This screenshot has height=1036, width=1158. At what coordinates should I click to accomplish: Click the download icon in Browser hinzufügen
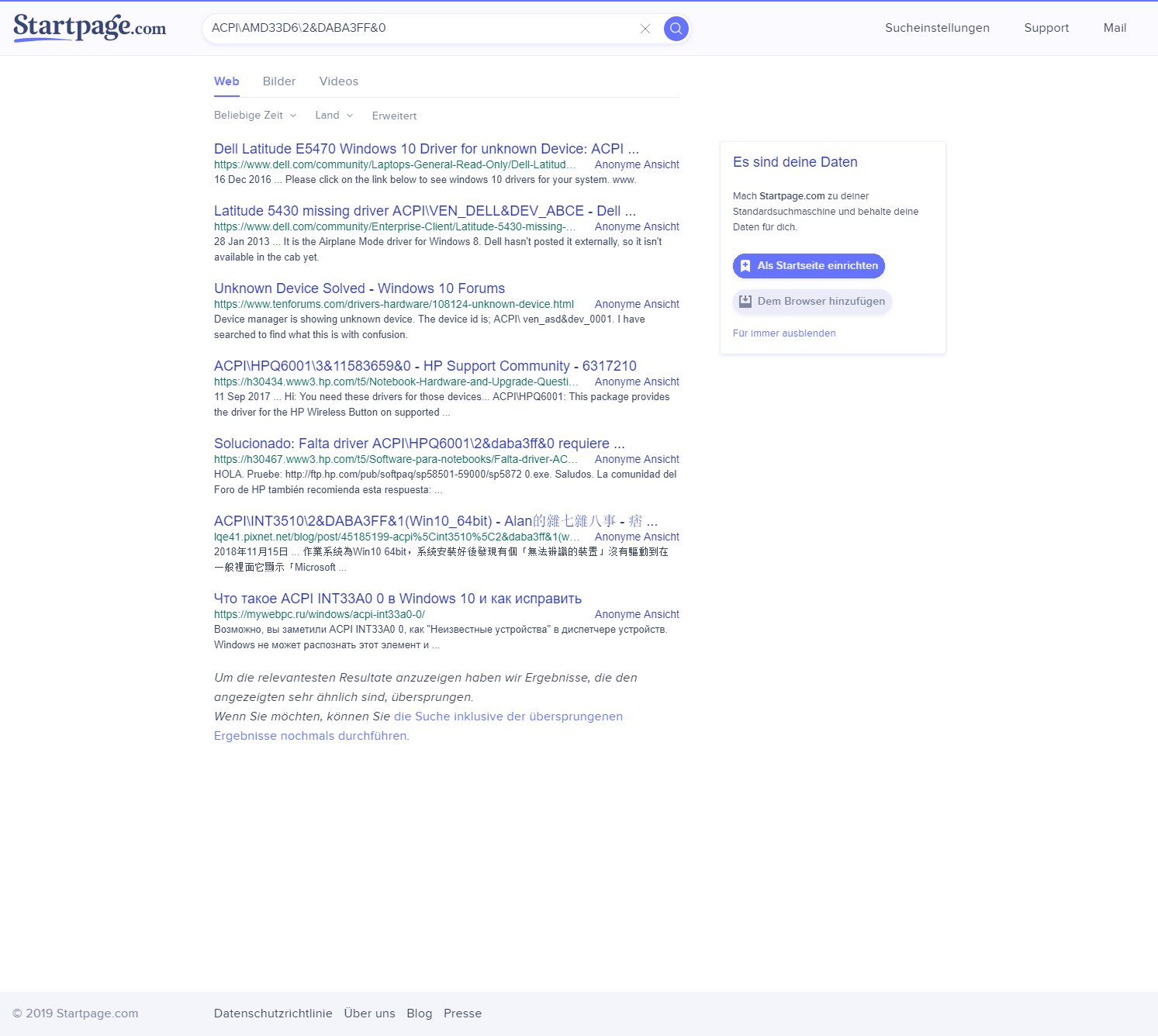pyautogui.click(x=745, y=302)
